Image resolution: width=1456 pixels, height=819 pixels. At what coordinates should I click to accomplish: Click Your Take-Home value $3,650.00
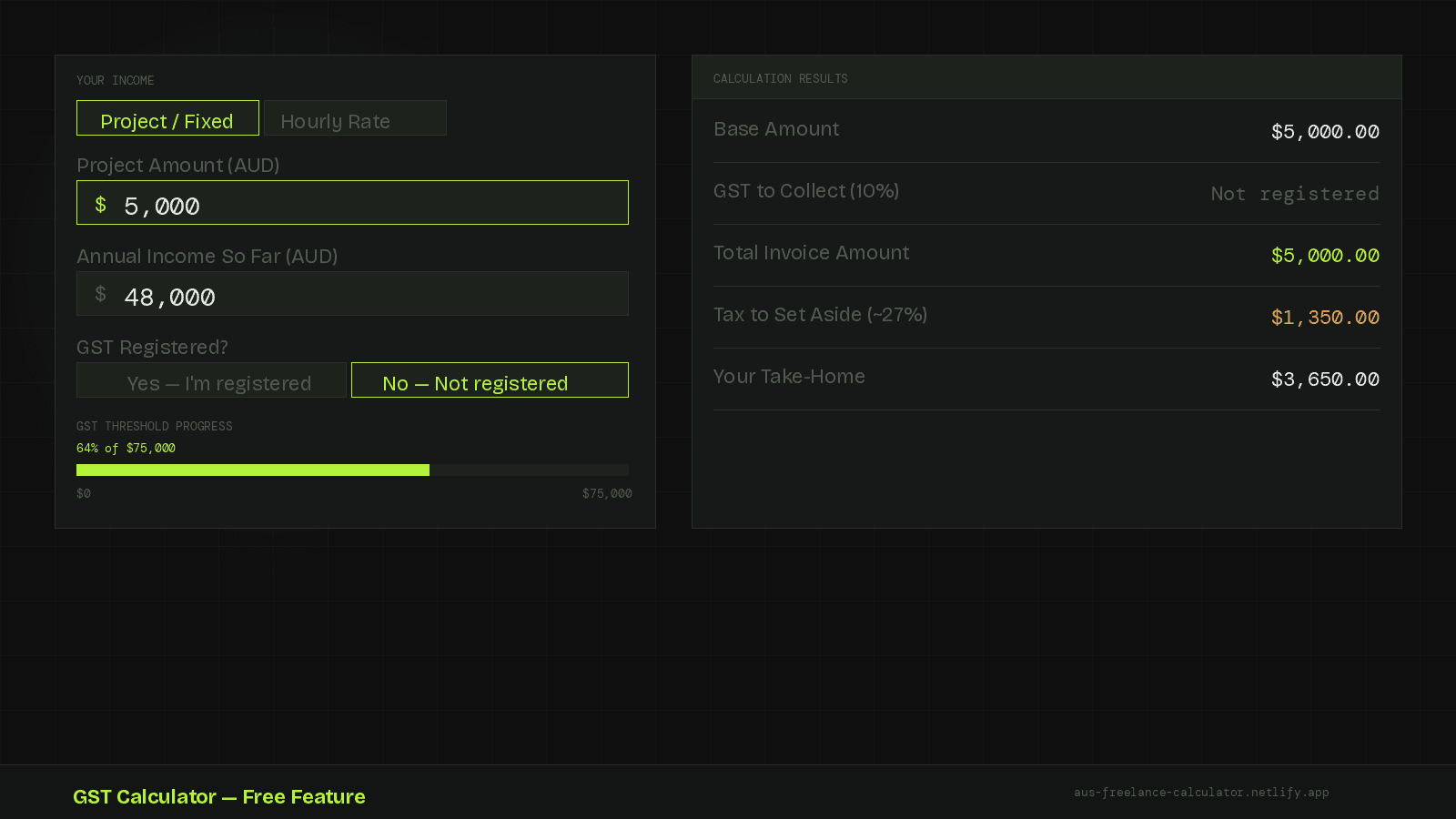[x=1325, y=379]
